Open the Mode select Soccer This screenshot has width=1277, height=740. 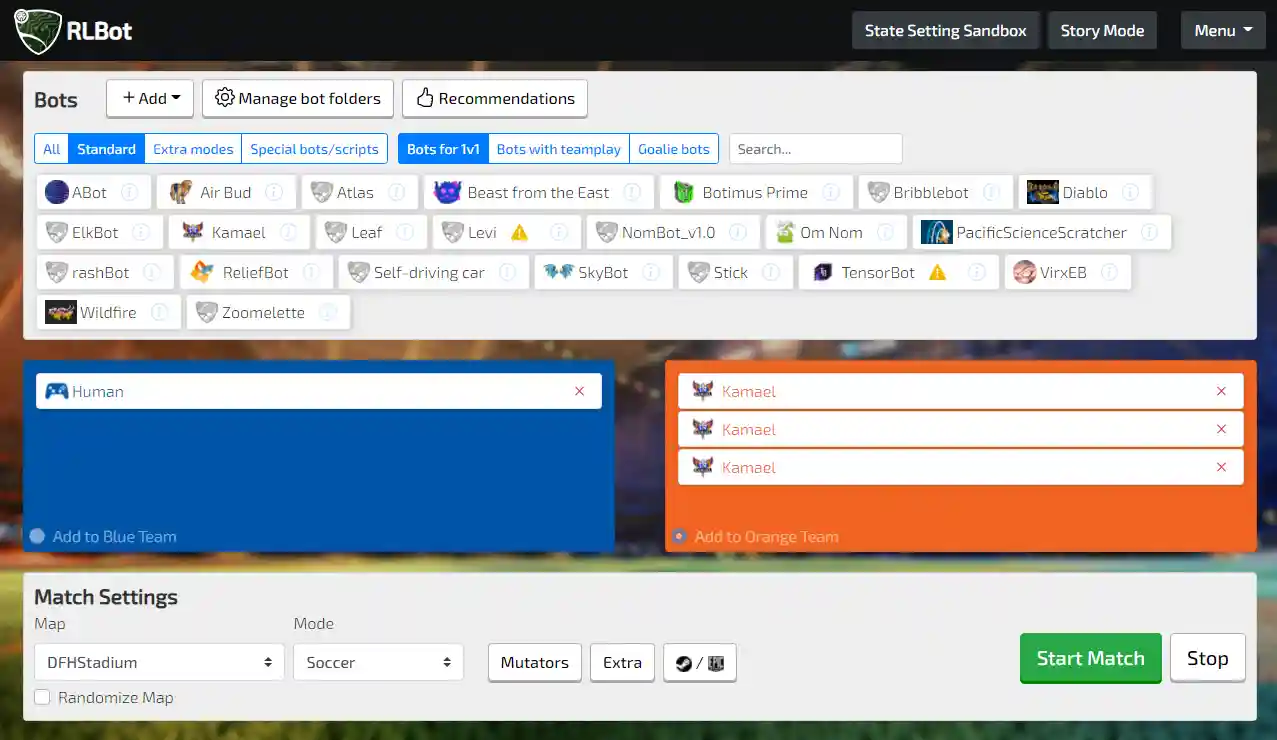(x=378, y=662)
